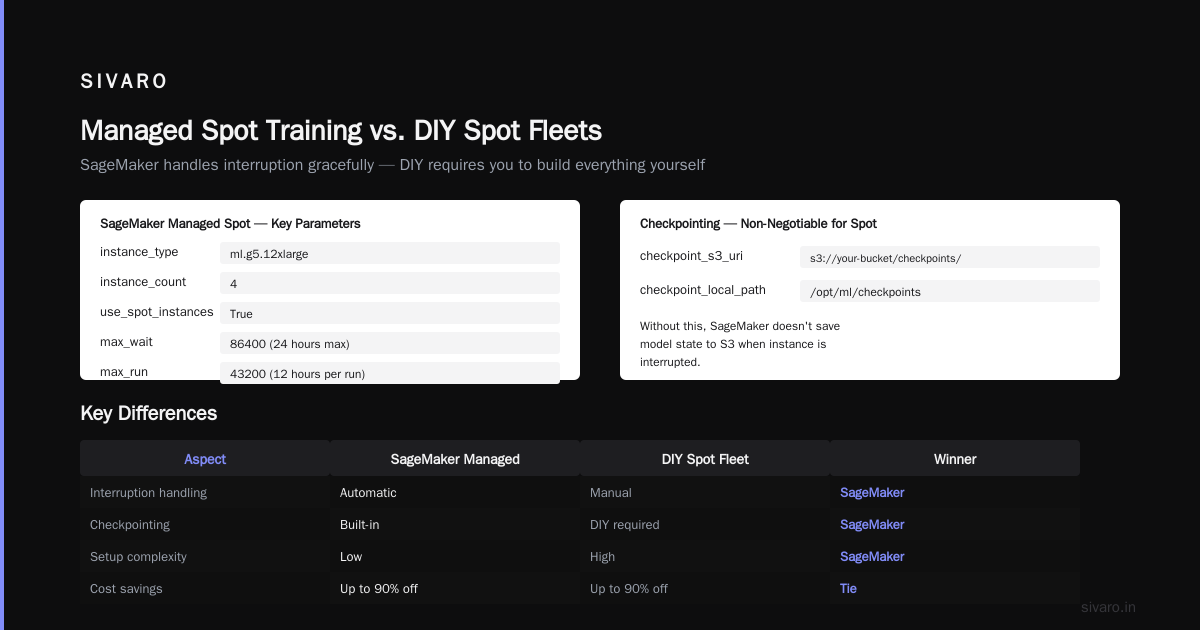
Task: Click Checkpointing Non-Negotiable for Spot heading
Action: [758, 223]
